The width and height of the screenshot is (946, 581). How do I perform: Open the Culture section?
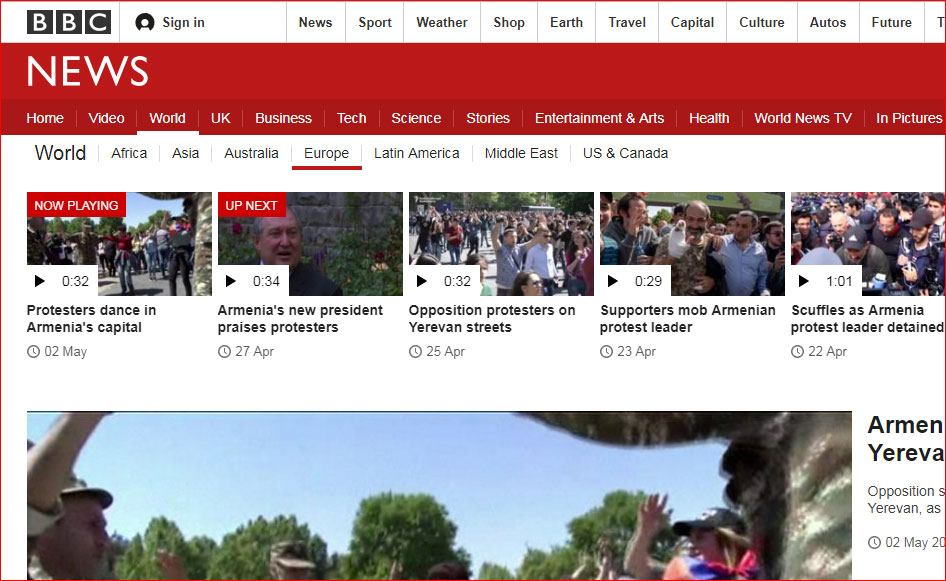pyautogui.click(x=762, y=22)
